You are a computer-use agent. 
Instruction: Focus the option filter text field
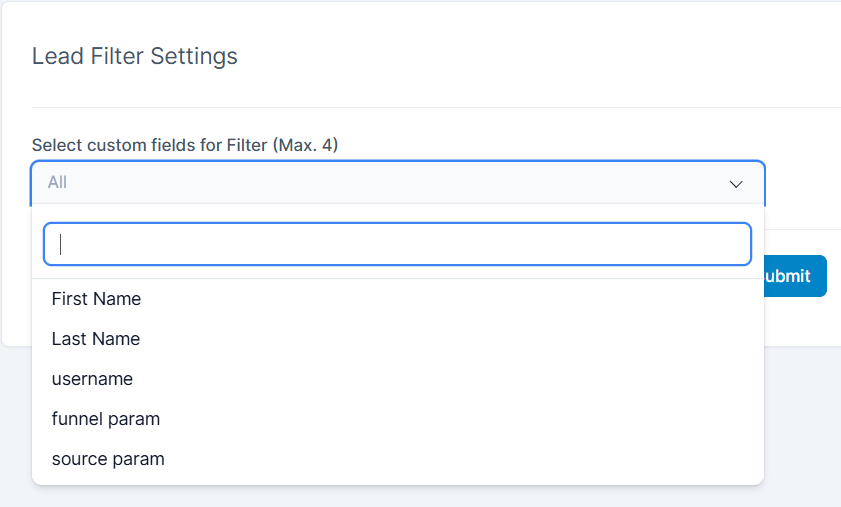click(397, 244)
